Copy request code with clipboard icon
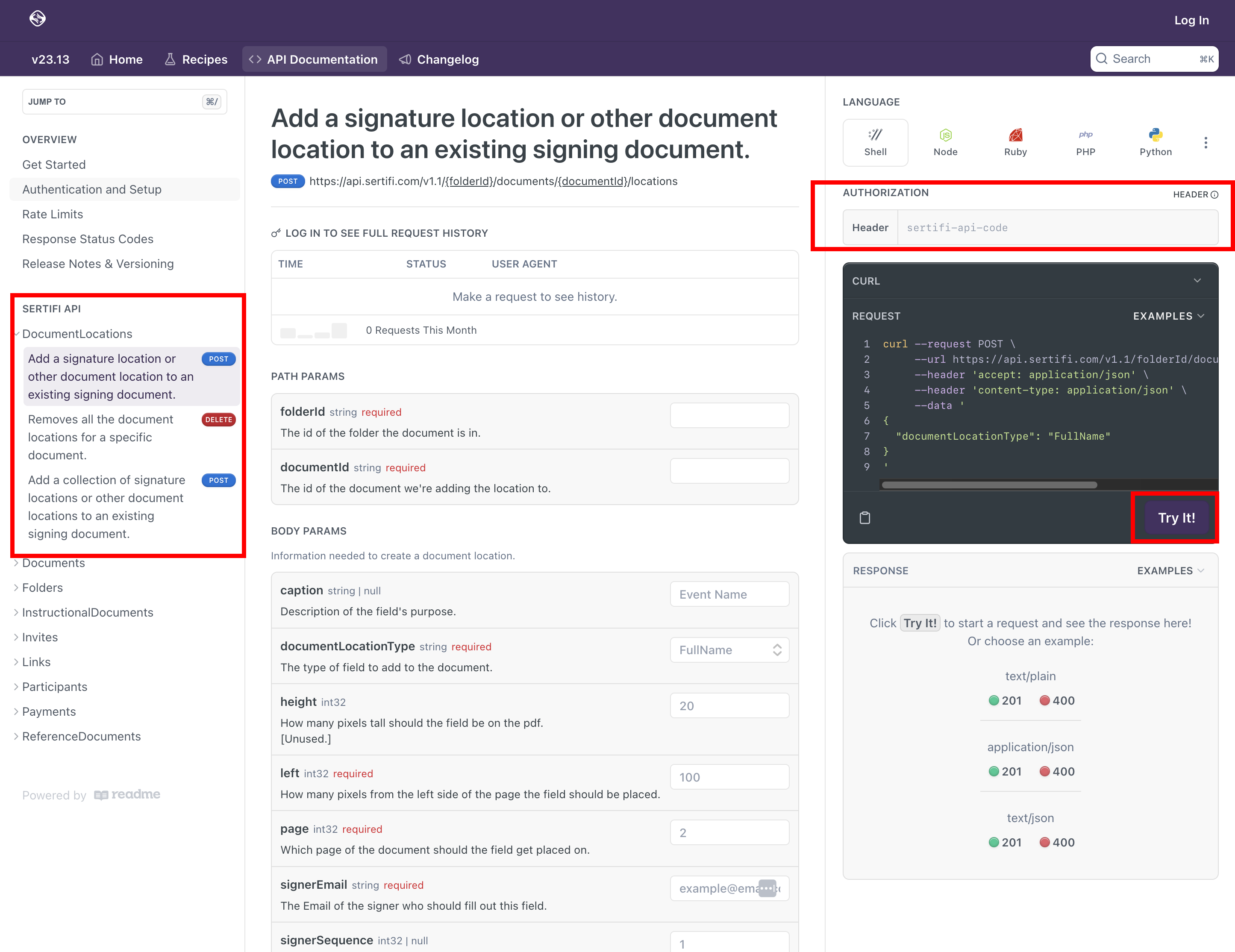Screen dimensions: 1235x952 tap(864, 517)
